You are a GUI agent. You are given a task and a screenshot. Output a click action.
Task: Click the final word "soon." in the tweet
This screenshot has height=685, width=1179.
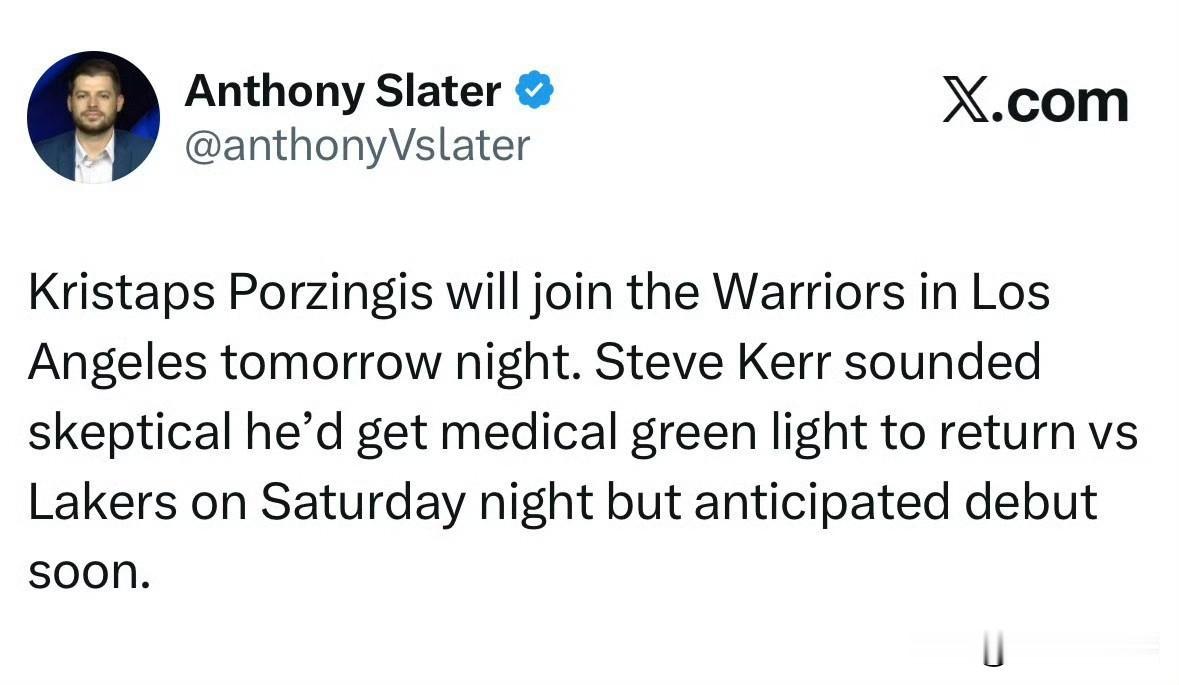88,572
